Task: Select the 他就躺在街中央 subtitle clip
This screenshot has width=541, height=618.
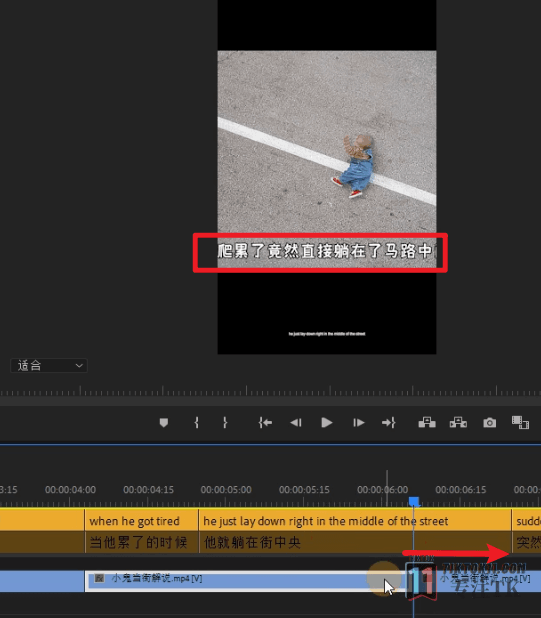Action: [x=355, y=543]
